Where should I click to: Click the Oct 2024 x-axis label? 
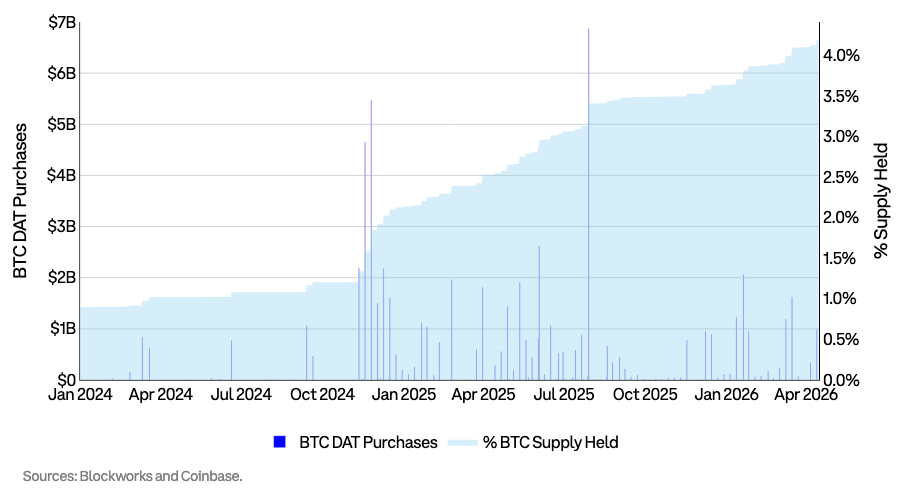(323, 395)
